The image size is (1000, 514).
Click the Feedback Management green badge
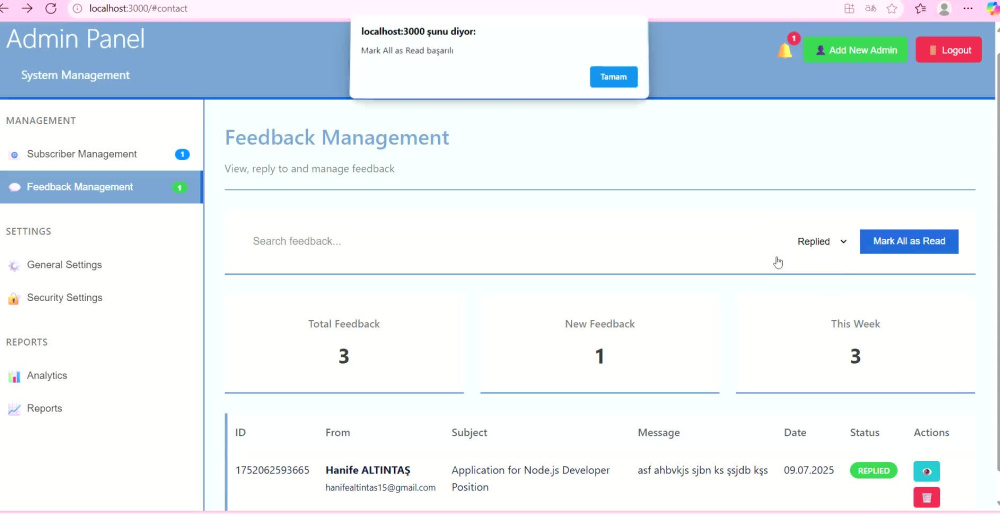click(180, 187)
